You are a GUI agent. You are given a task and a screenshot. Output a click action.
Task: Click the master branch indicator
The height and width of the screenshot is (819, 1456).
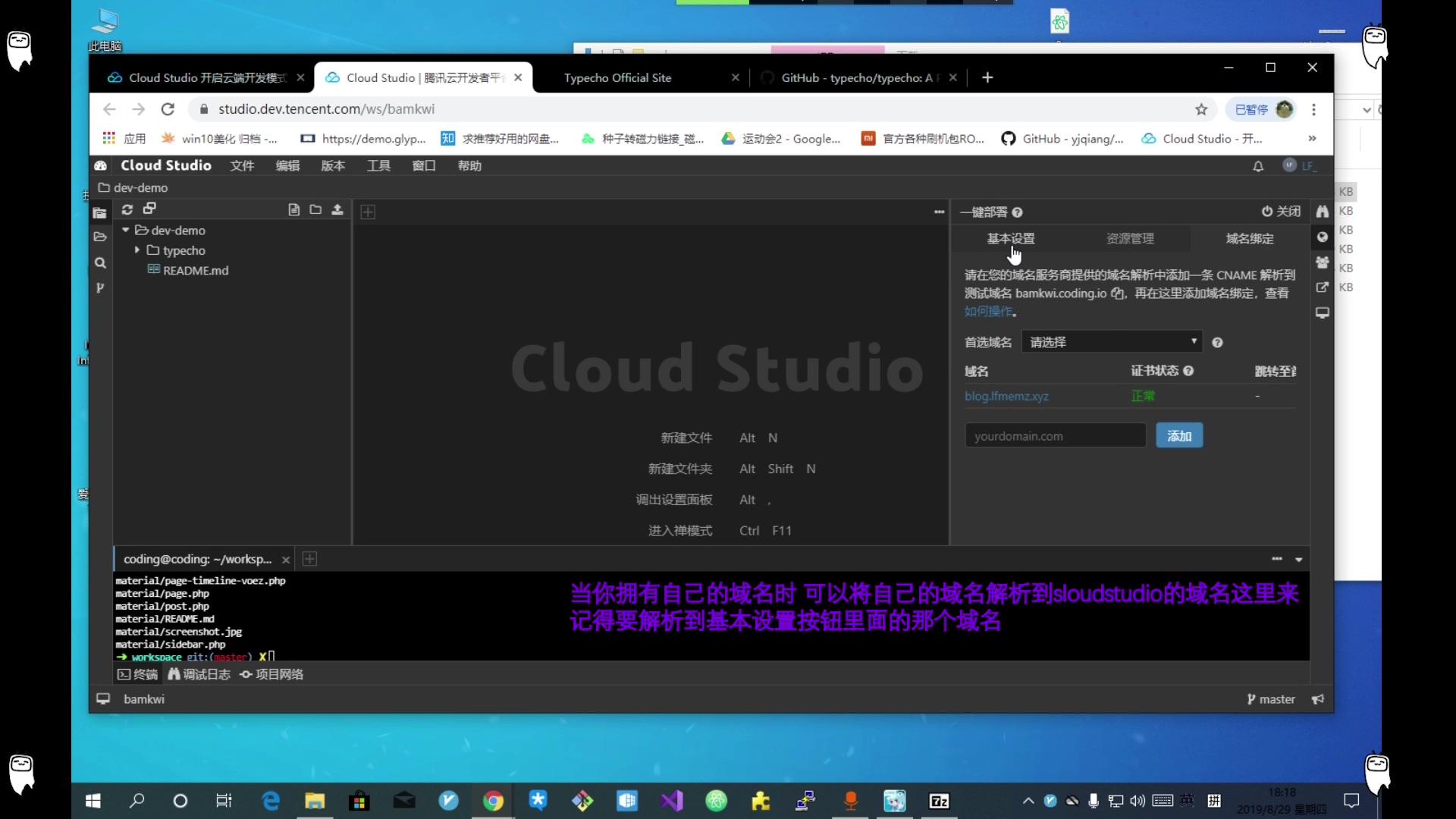coord(1271,699)
